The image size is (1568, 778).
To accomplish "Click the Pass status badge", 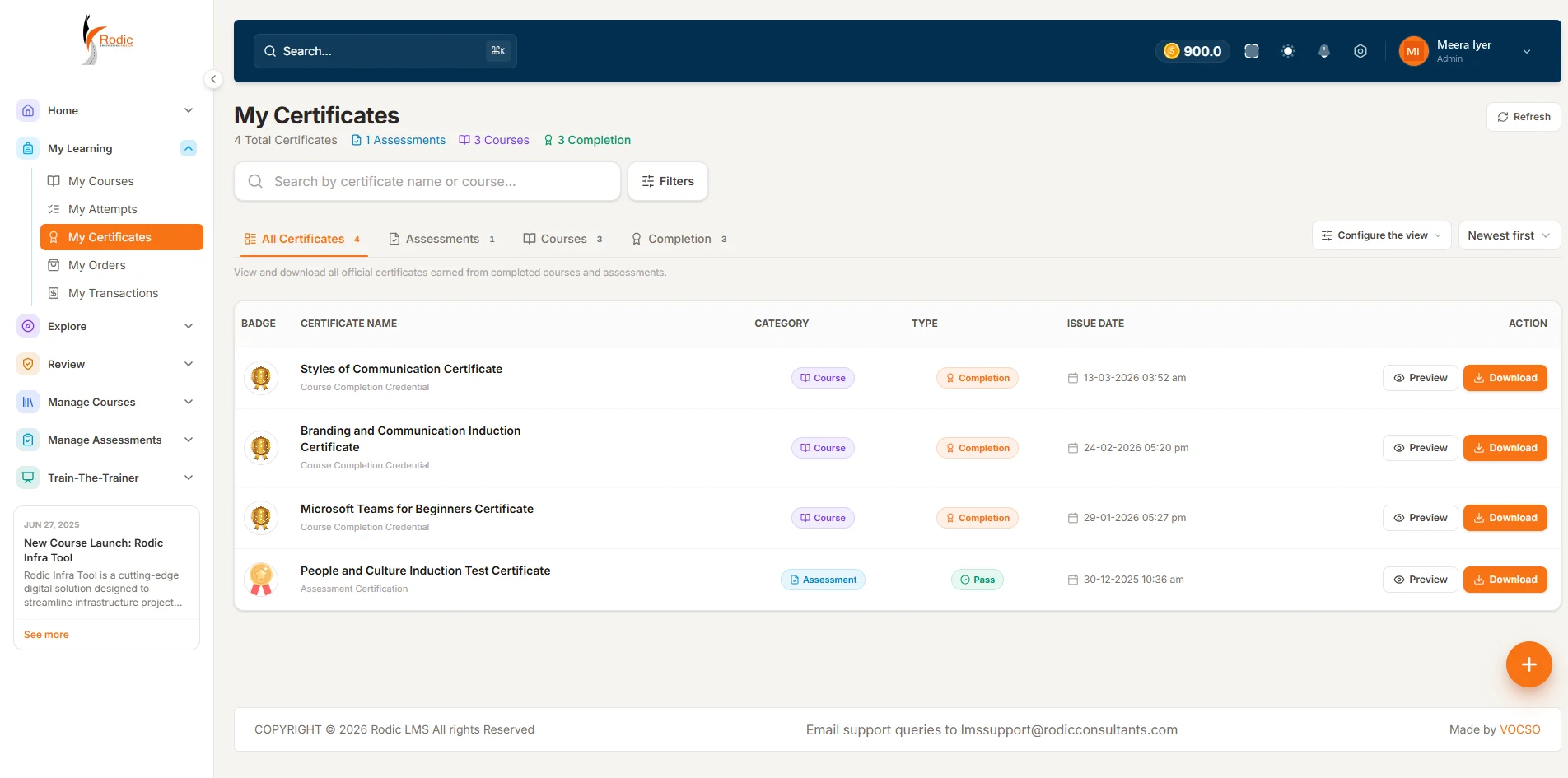I will click(978, 580).
